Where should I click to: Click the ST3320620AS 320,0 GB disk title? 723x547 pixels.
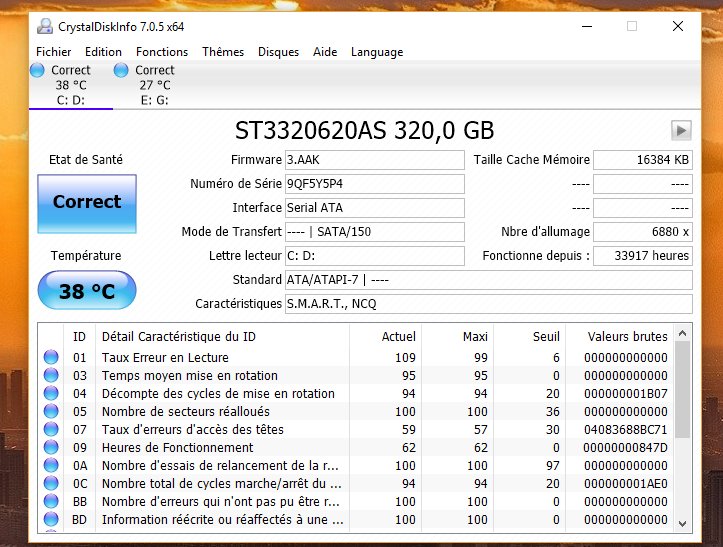point(364,131)
